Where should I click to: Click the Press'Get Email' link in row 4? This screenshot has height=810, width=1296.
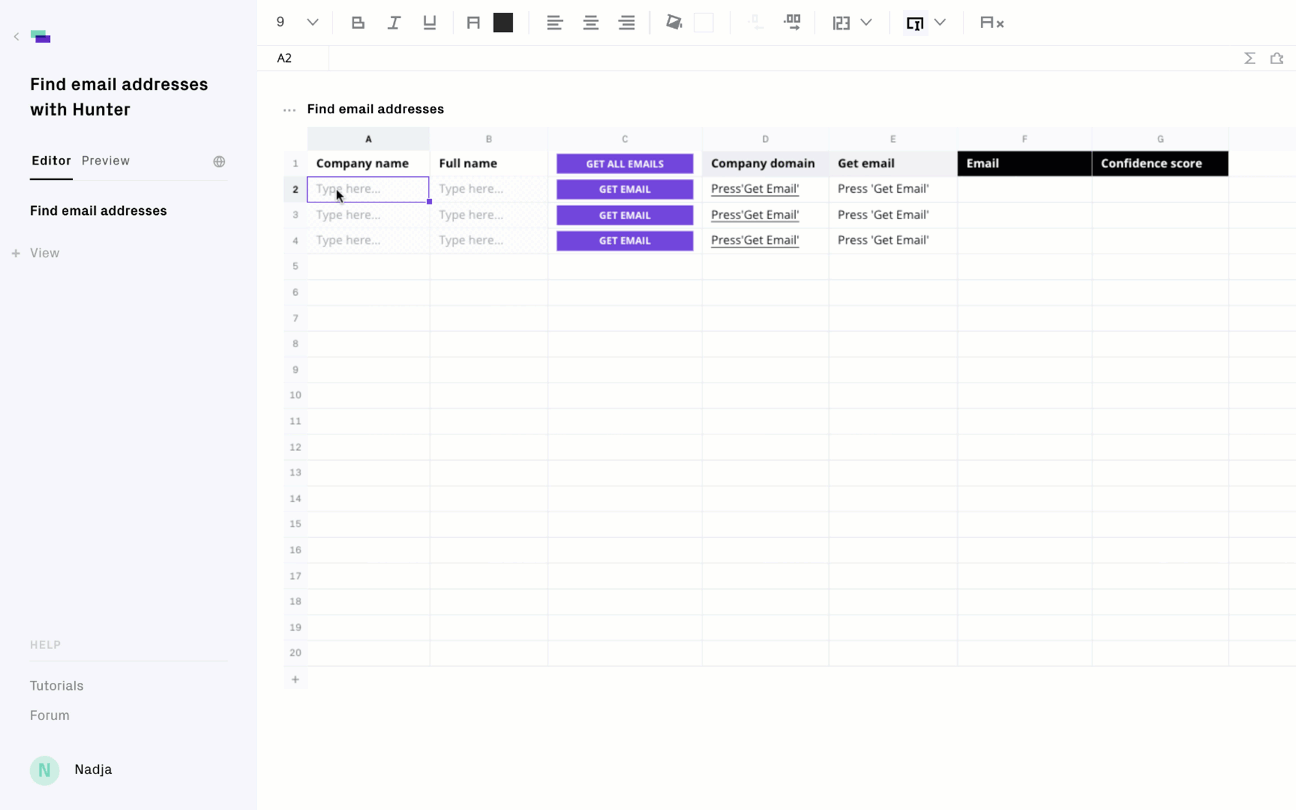[755, 240]
